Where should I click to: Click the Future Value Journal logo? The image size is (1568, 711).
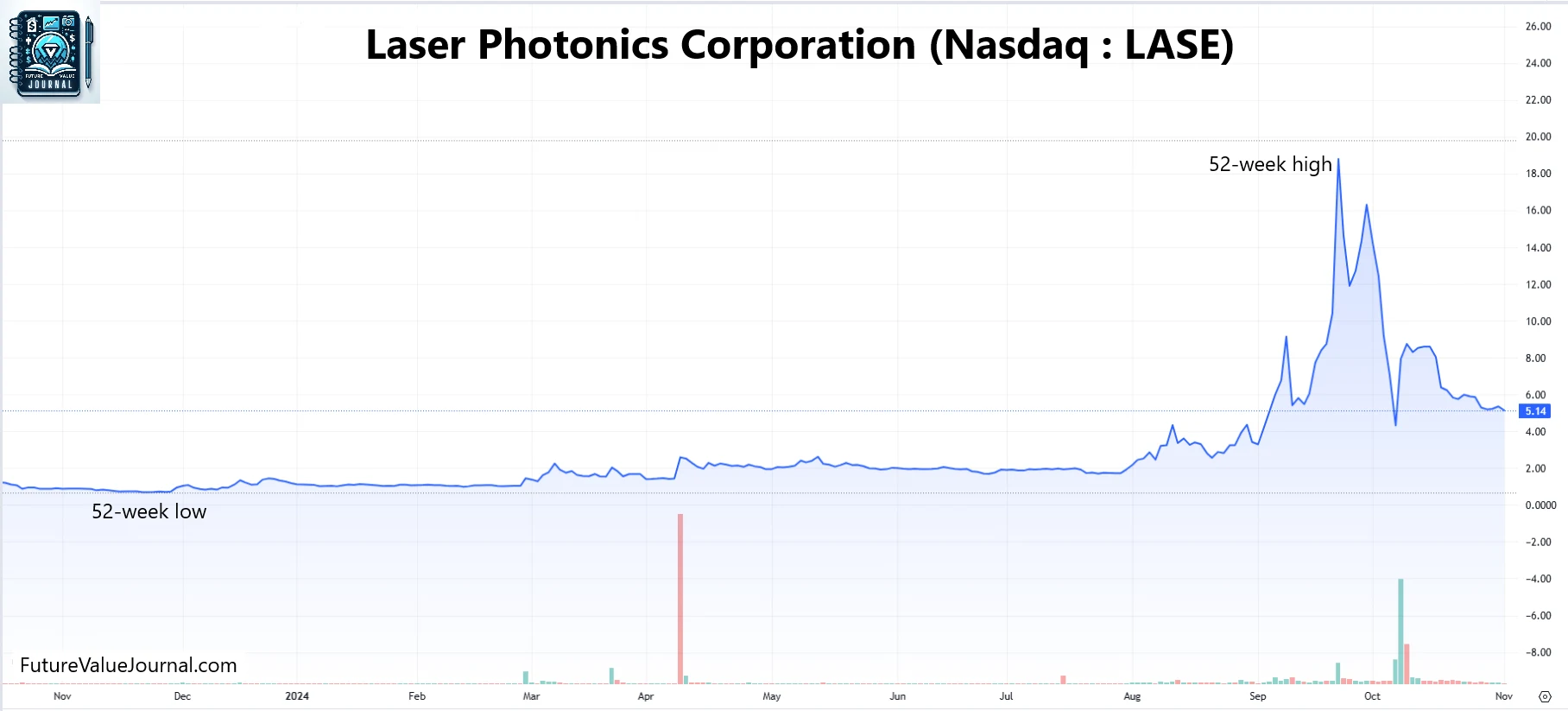pyautogui.click(x=51, y=53)
